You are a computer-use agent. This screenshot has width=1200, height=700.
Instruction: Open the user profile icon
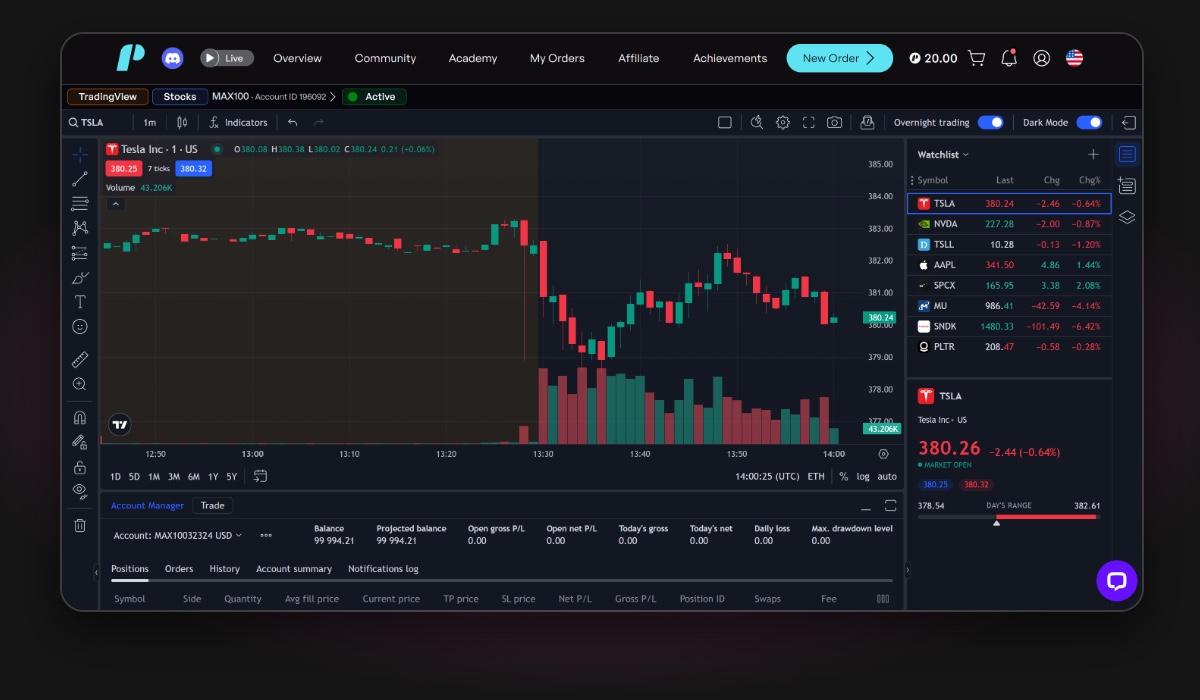(1041, 58)
